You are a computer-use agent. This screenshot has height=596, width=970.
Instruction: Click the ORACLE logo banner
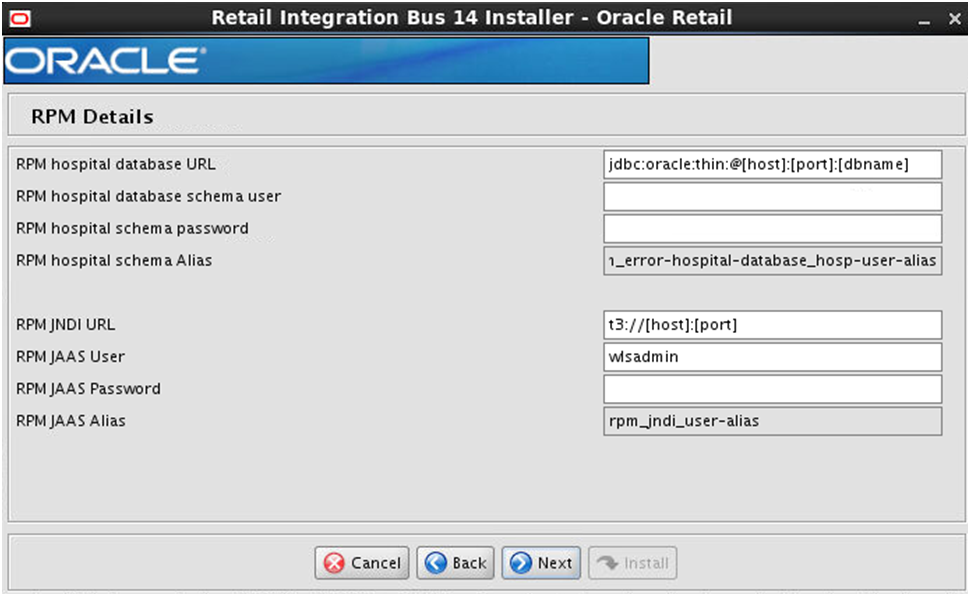[326, 61]
